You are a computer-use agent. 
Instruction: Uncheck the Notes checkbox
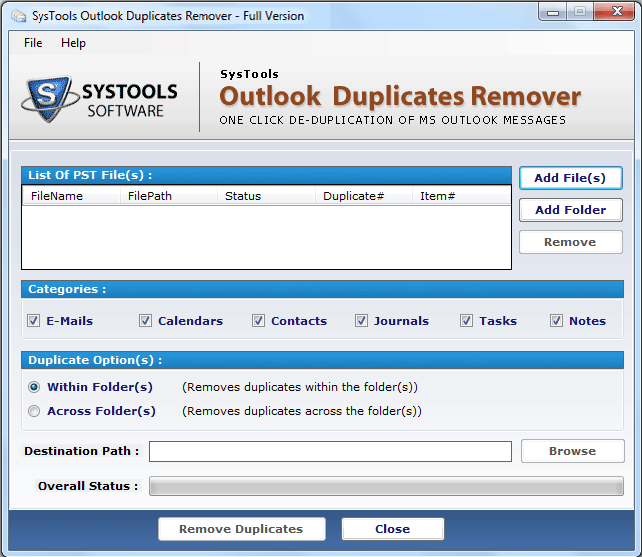(x=556, y=321)
